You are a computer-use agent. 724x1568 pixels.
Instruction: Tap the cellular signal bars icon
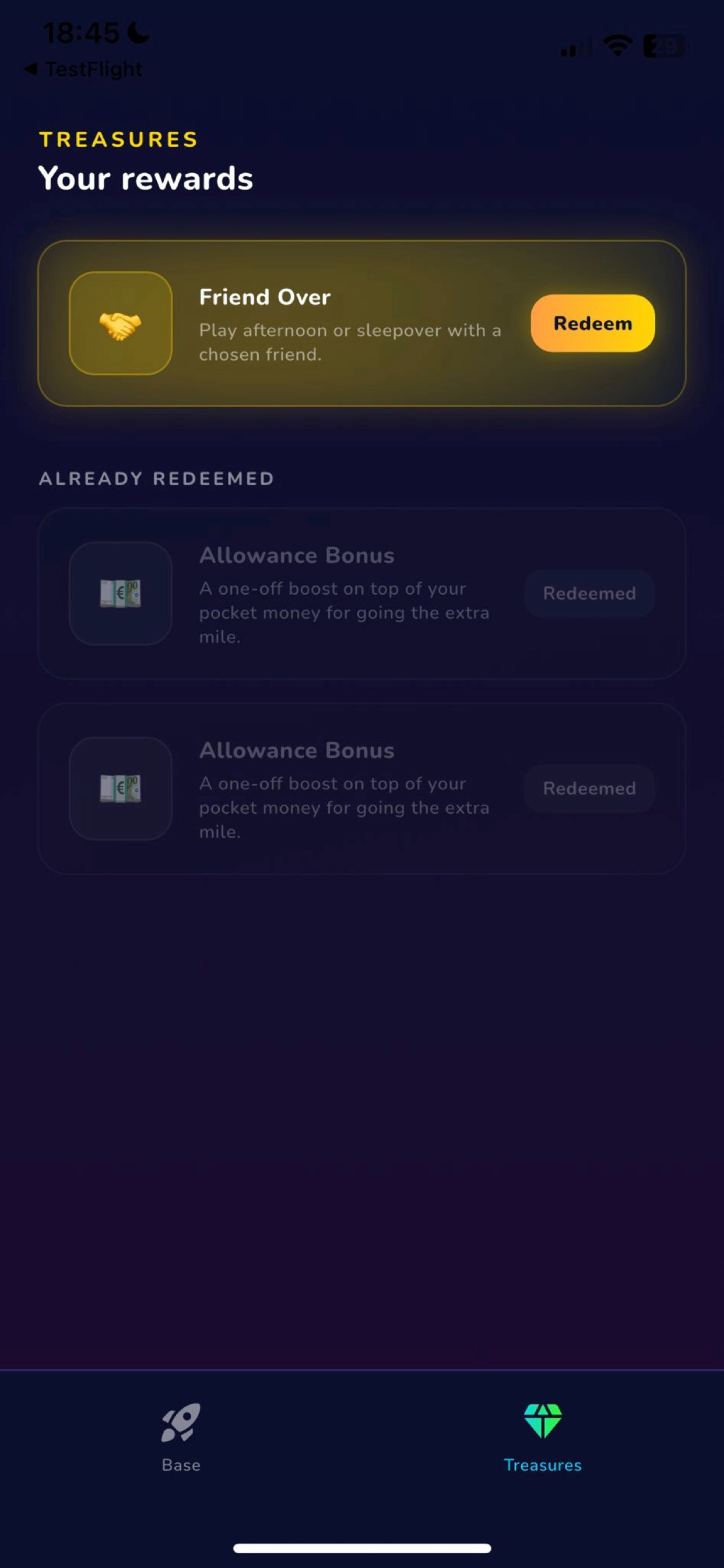[x=575, y=47]
